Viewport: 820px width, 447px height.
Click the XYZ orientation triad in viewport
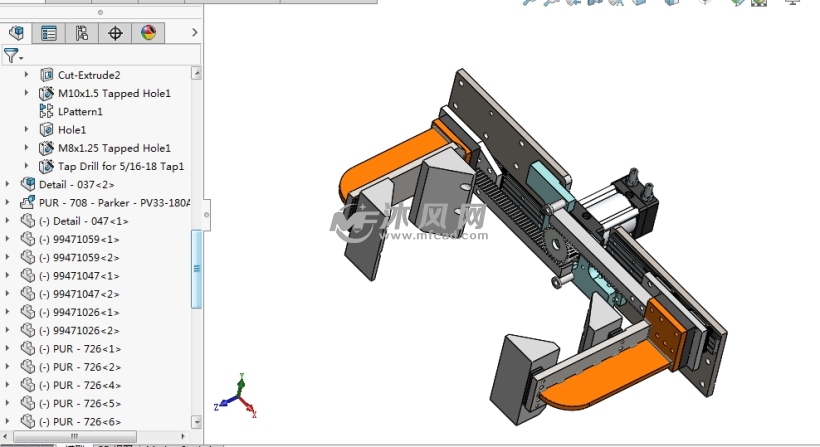238,396
